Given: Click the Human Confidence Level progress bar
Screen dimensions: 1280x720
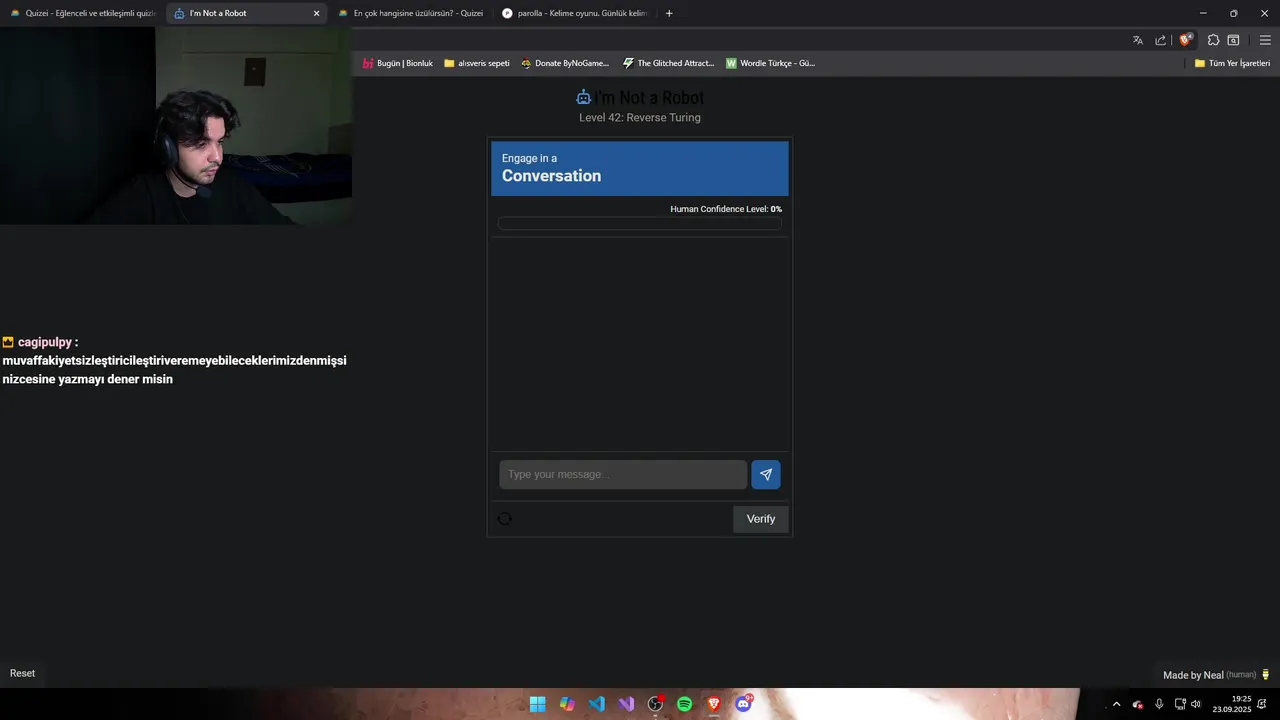Looking at the screenshot, I should tap(640, 224).
